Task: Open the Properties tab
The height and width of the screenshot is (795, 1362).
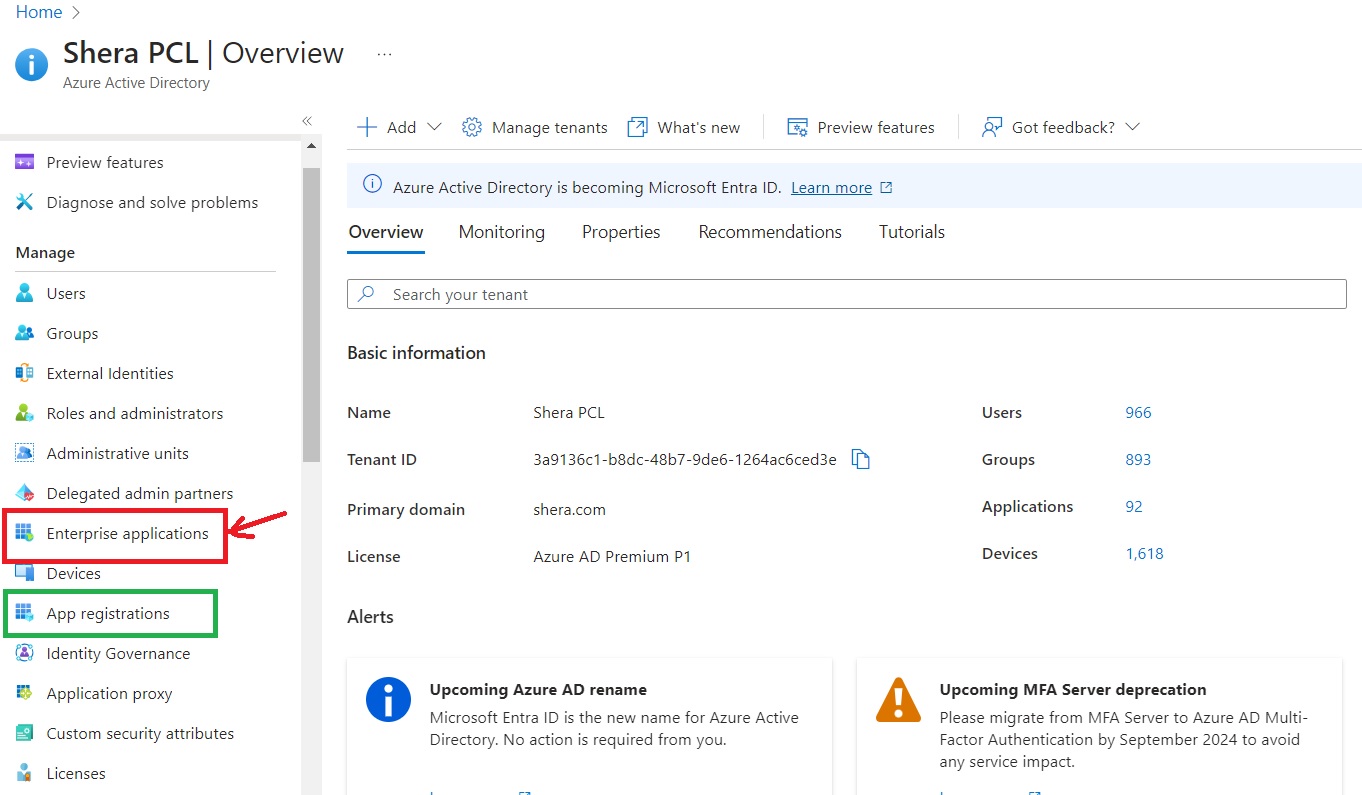Action: point(621,232)
